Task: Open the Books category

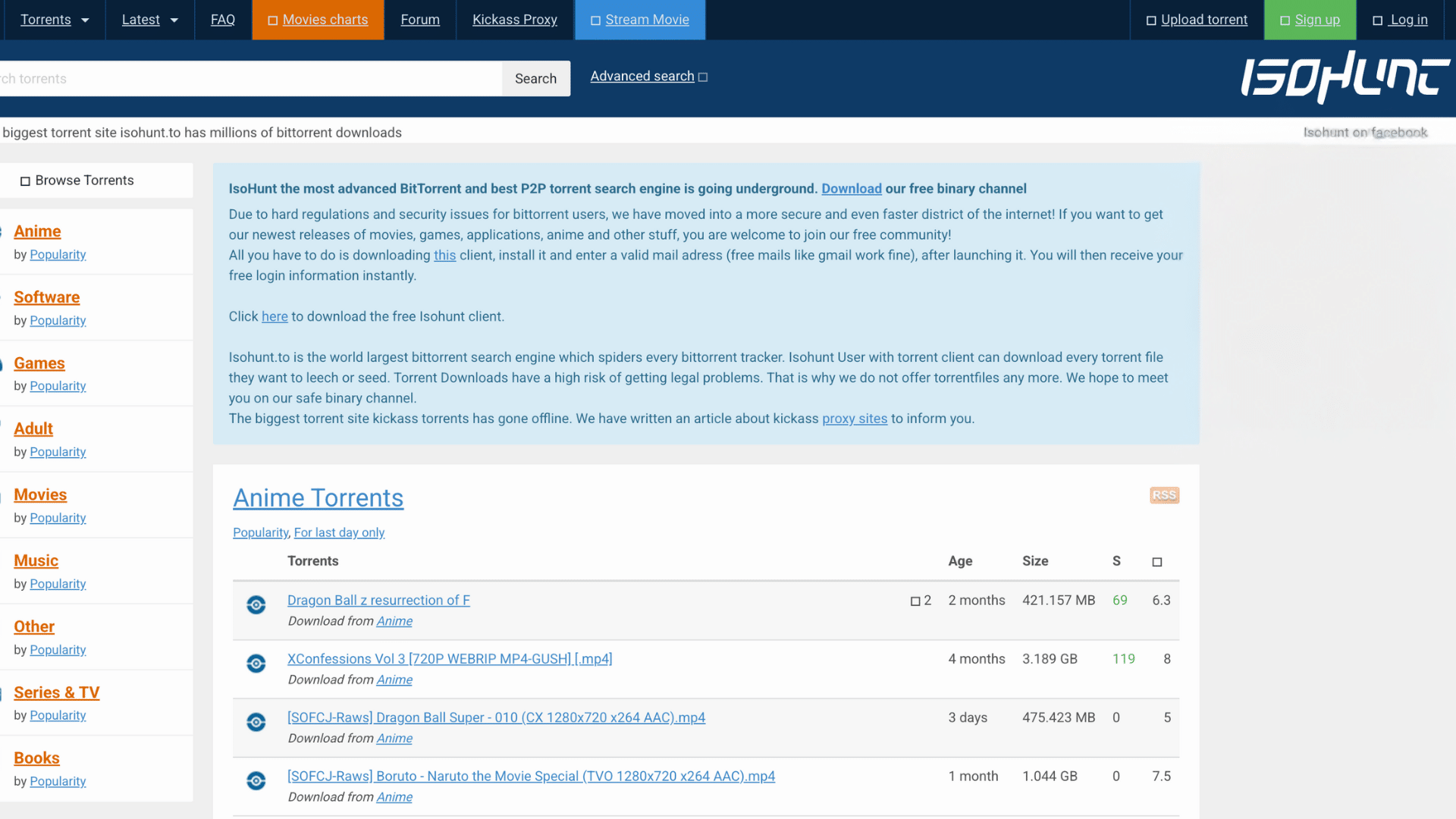Action: [36, 758]
